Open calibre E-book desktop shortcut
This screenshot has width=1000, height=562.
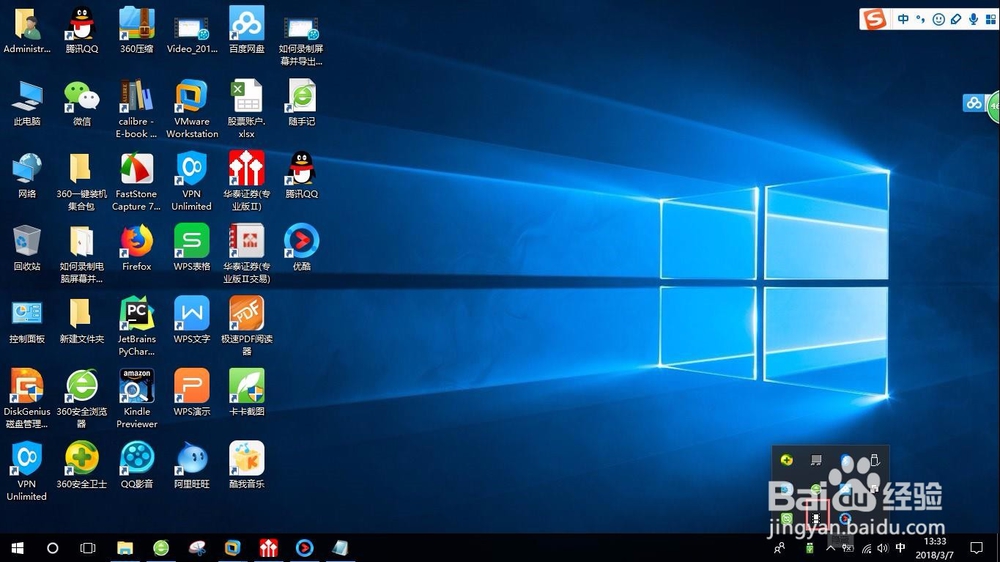136,109
